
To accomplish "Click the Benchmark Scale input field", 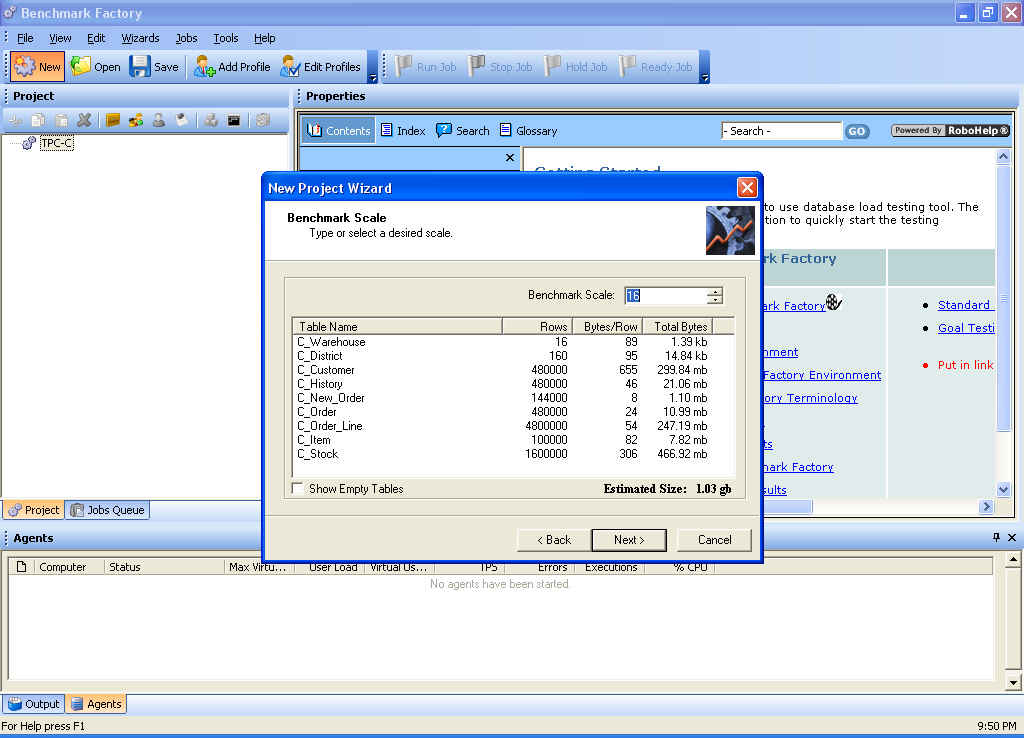I will (x=664, y=296).
